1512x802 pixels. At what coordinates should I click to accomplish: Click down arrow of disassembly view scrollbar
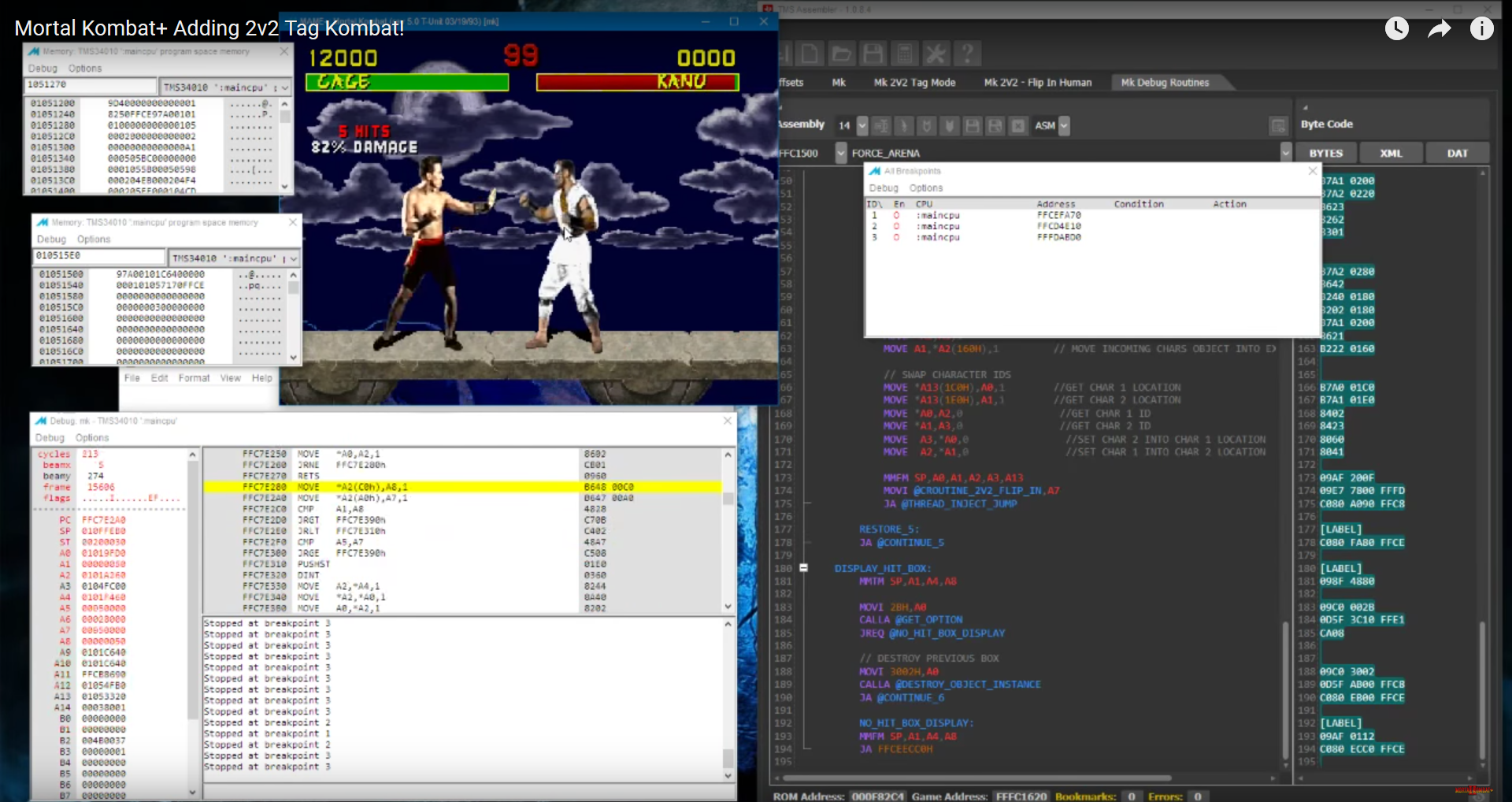point(728,607)
